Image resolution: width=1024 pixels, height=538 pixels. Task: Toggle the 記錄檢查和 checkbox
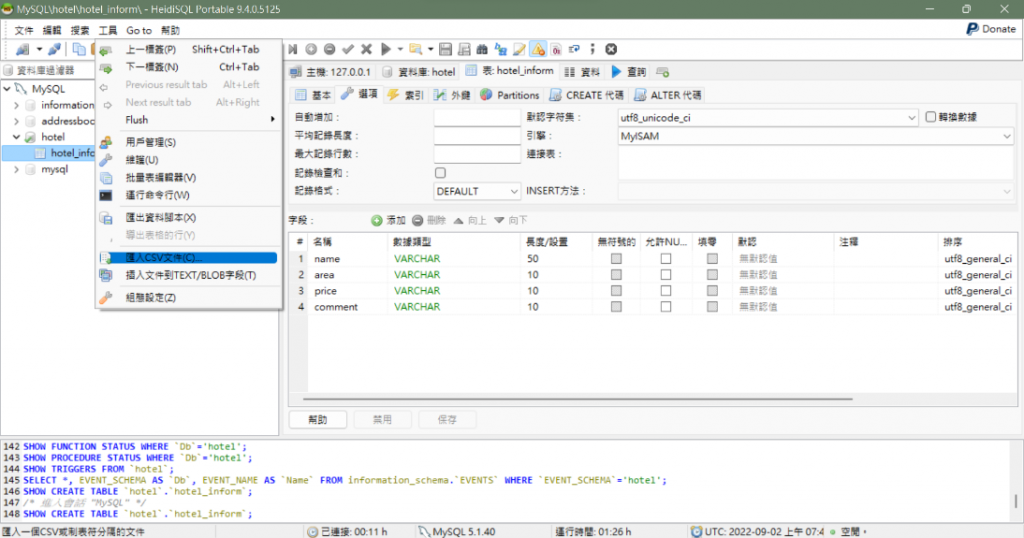[x=440, y=173]
